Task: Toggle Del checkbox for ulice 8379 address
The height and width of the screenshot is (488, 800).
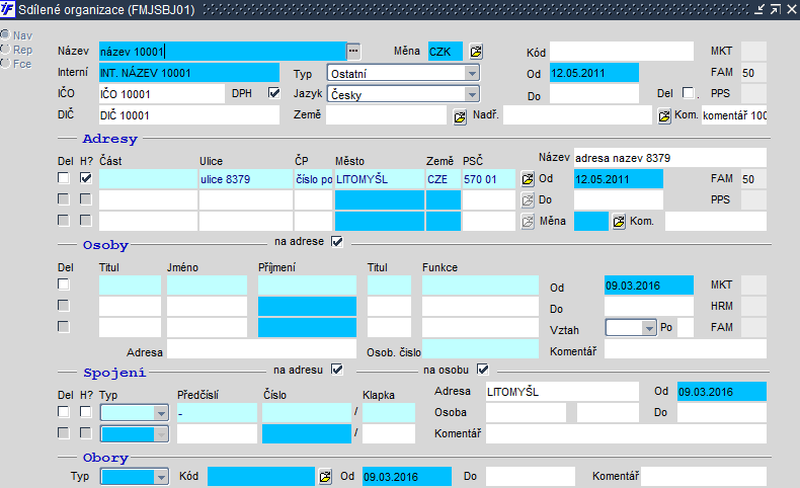Action: [63, 178]
